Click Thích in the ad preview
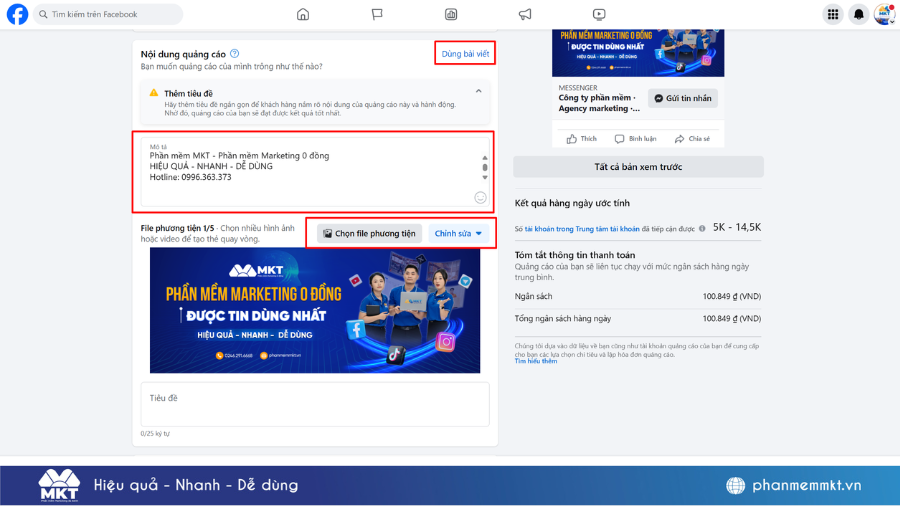Image resolution: width=900 pixels, height=506 pixels. 581,139
